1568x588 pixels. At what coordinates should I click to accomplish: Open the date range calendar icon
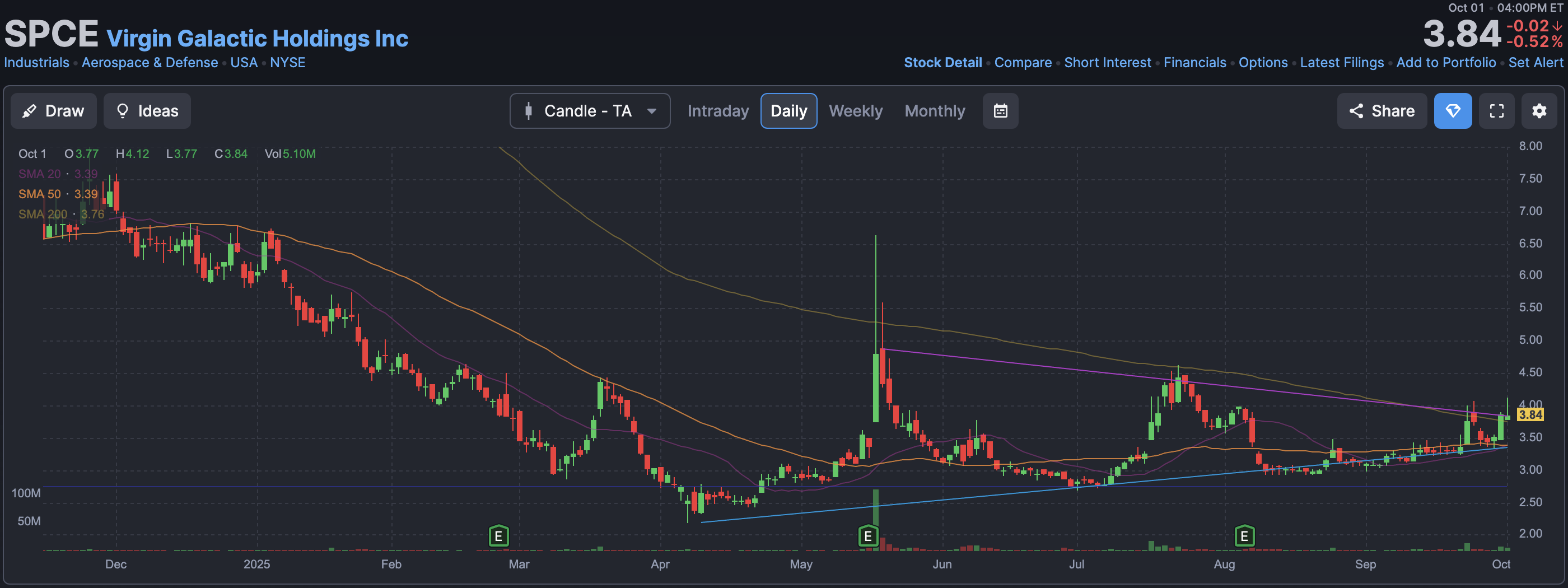click(1000, 111)
